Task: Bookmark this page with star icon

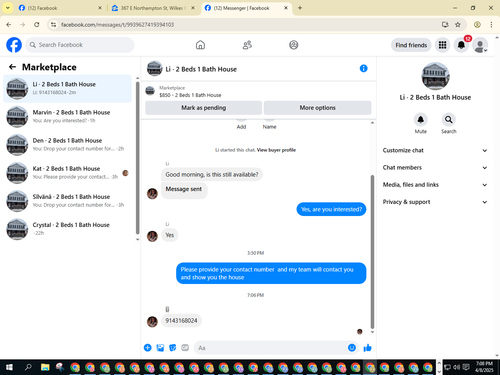Action: point(458,24)
